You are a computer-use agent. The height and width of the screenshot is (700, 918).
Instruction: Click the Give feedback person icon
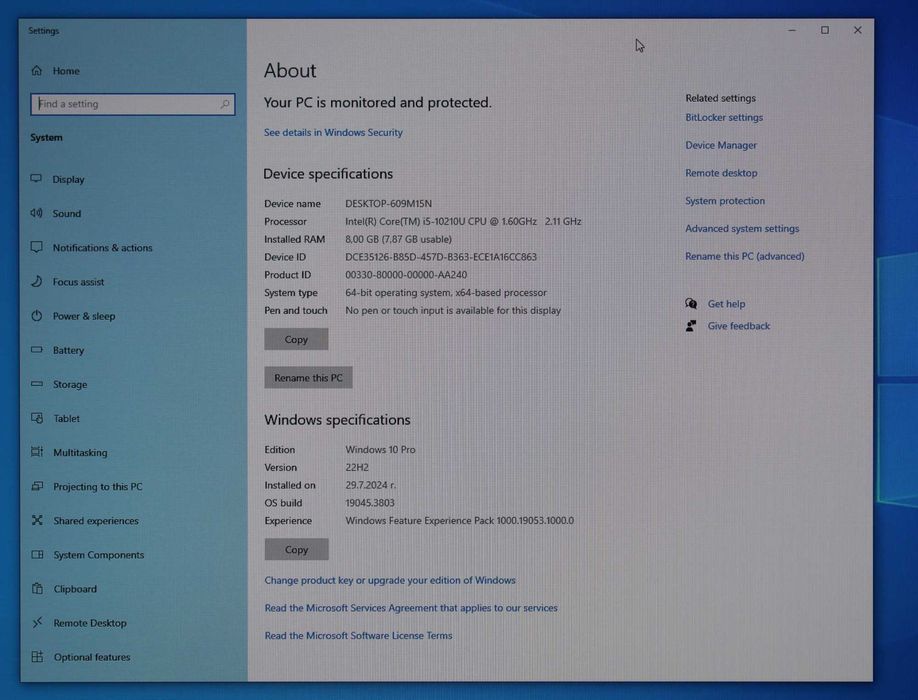point(691,325)
